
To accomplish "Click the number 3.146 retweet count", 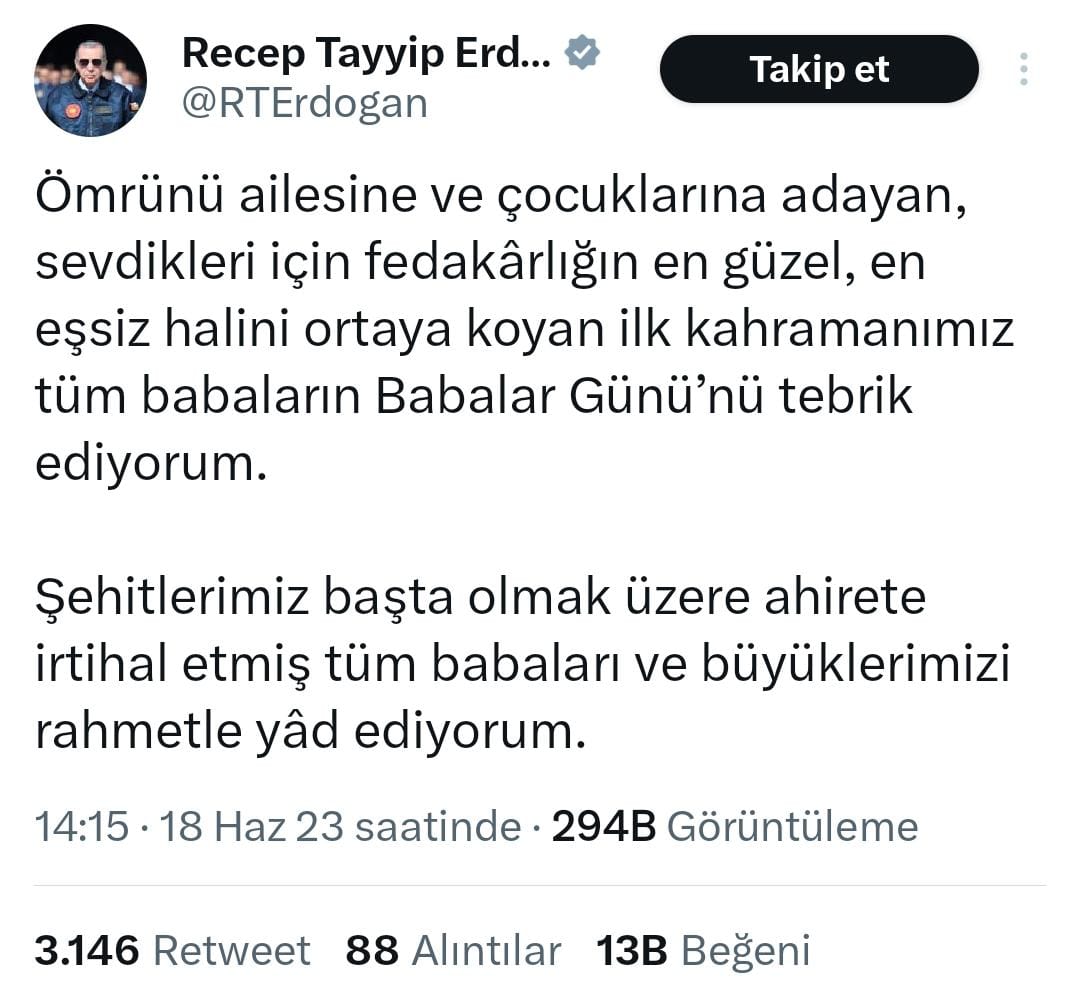I will (x=87, y=950).
